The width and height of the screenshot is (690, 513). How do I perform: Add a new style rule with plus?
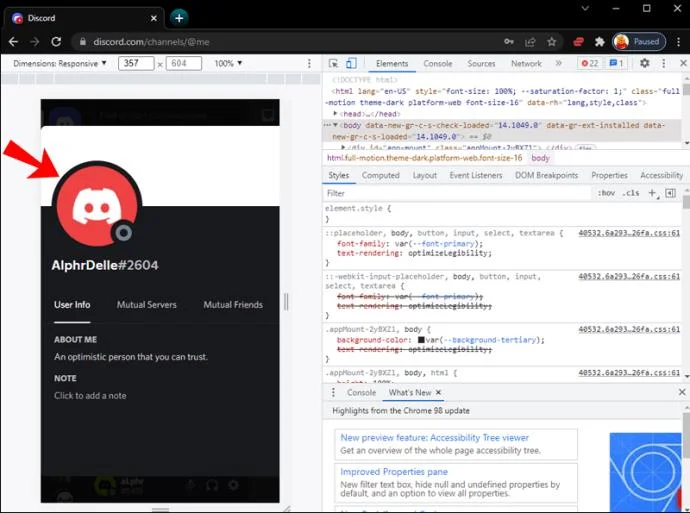tap(653, 193)
